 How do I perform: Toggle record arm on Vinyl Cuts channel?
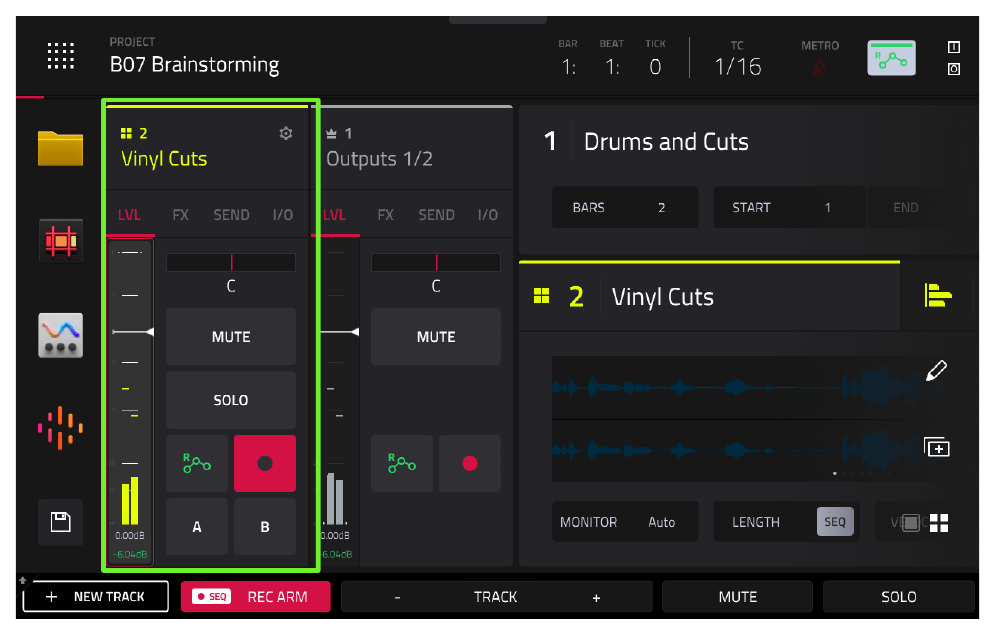tap(265, 463)
